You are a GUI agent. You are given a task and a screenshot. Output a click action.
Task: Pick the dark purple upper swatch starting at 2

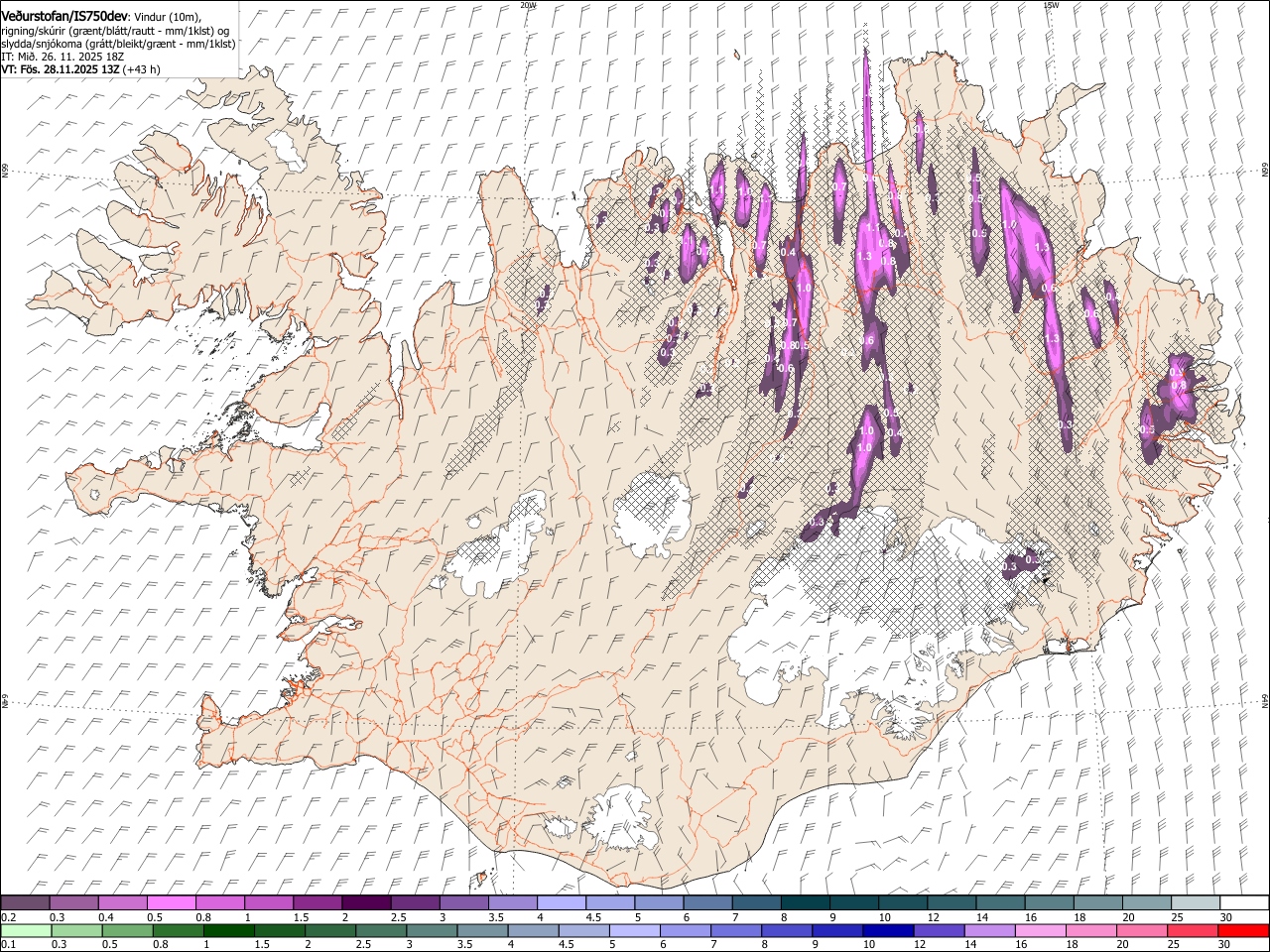point(366,902)
